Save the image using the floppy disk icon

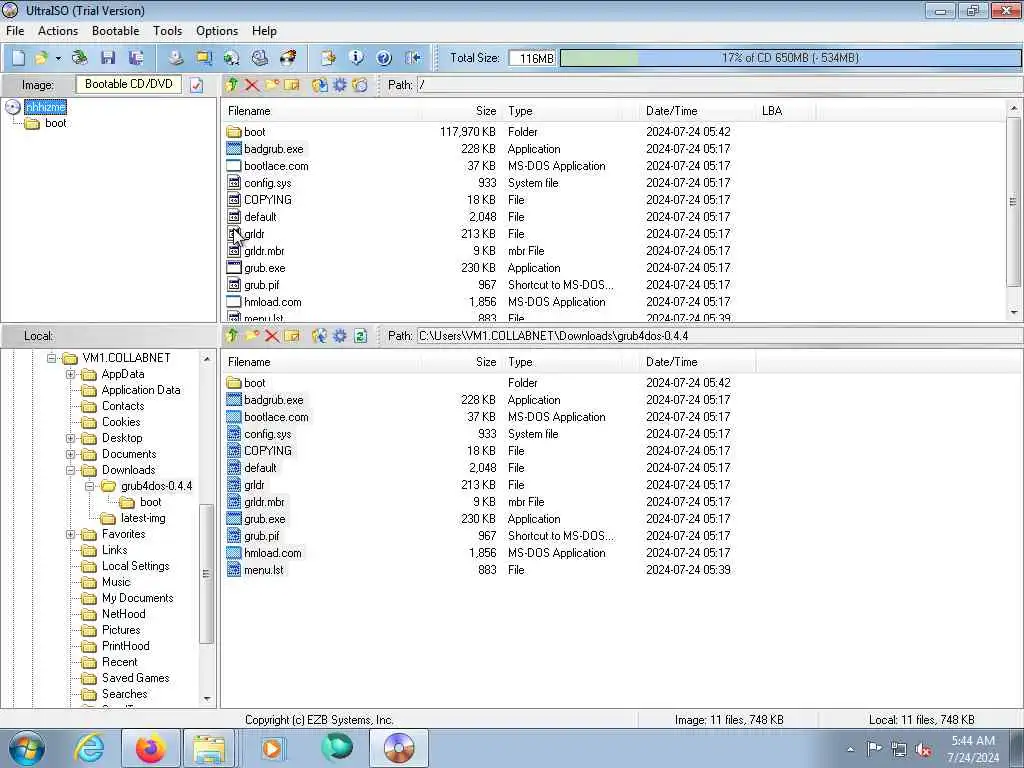108,58
